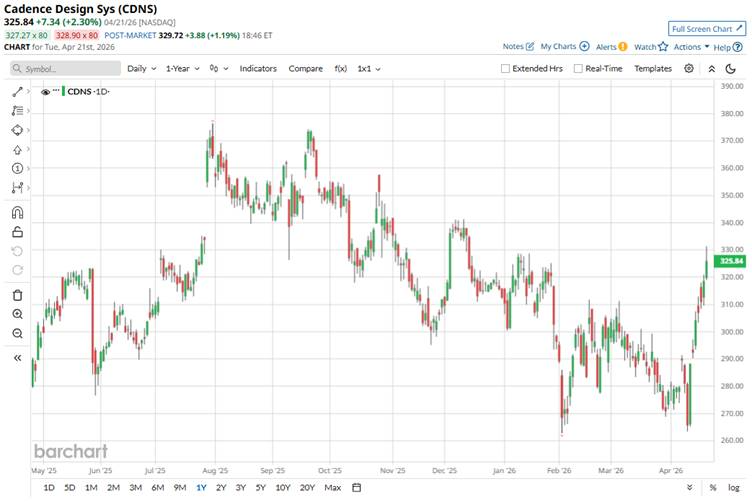Select the 1D range tab

coord(49,488)
